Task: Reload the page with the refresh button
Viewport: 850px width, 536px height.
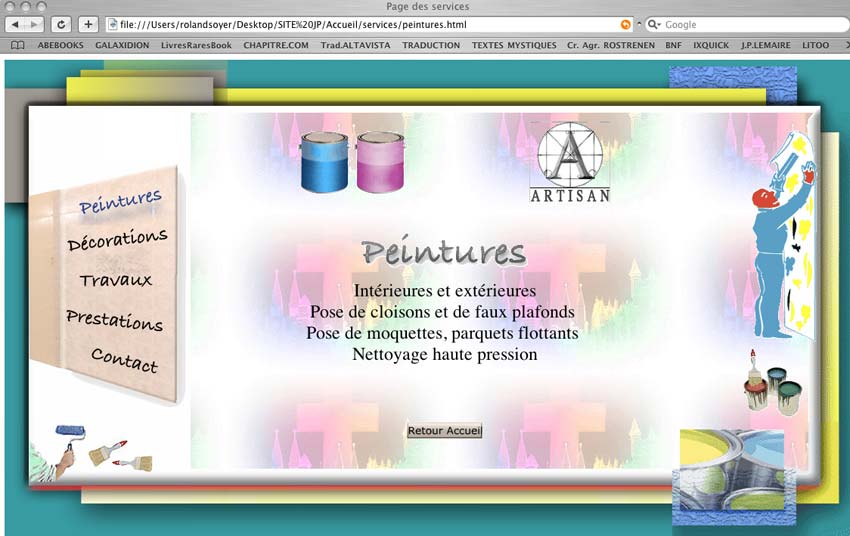Action: (x=61, y=24)
